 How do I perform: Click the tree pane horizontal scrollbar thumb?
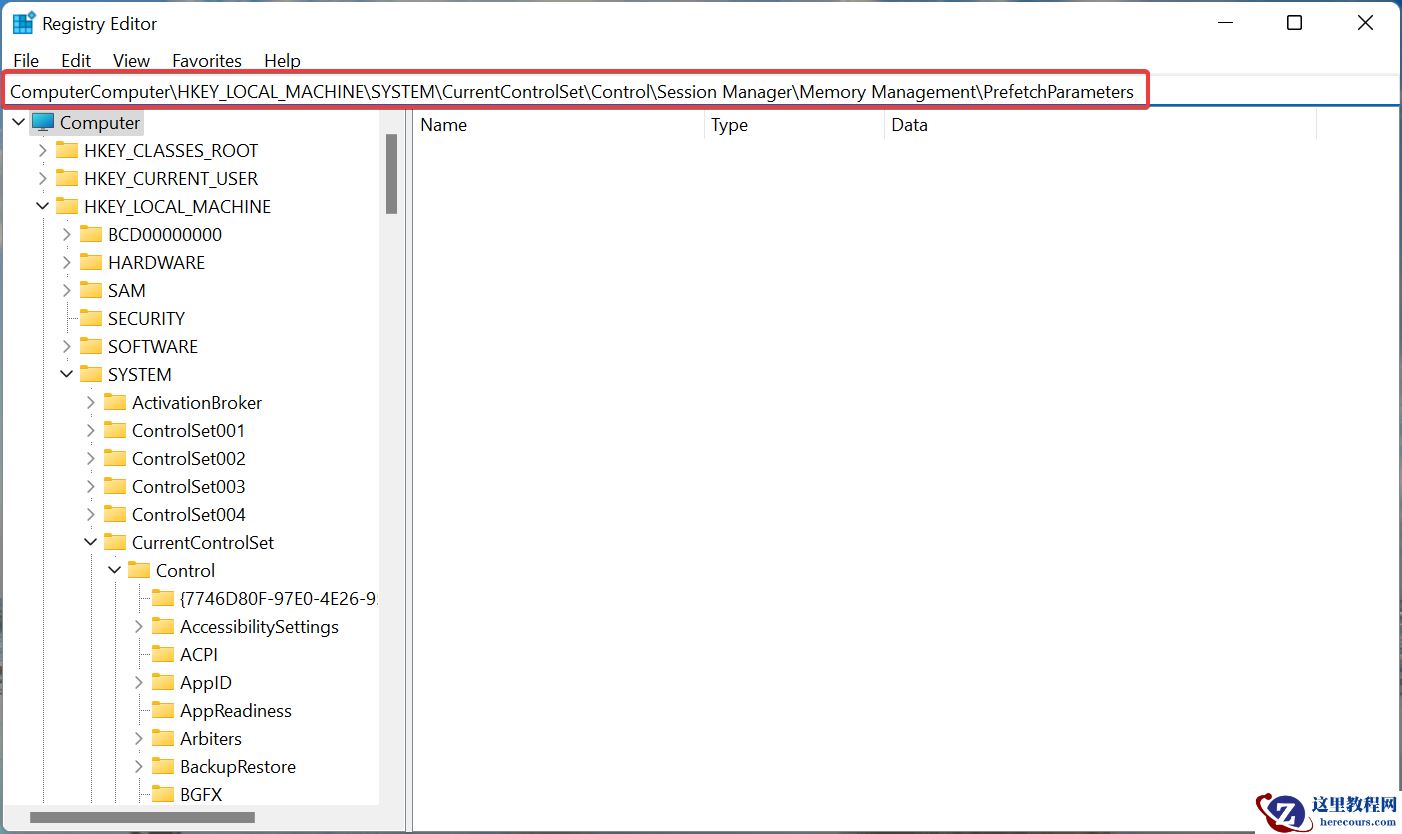(142, 817)
